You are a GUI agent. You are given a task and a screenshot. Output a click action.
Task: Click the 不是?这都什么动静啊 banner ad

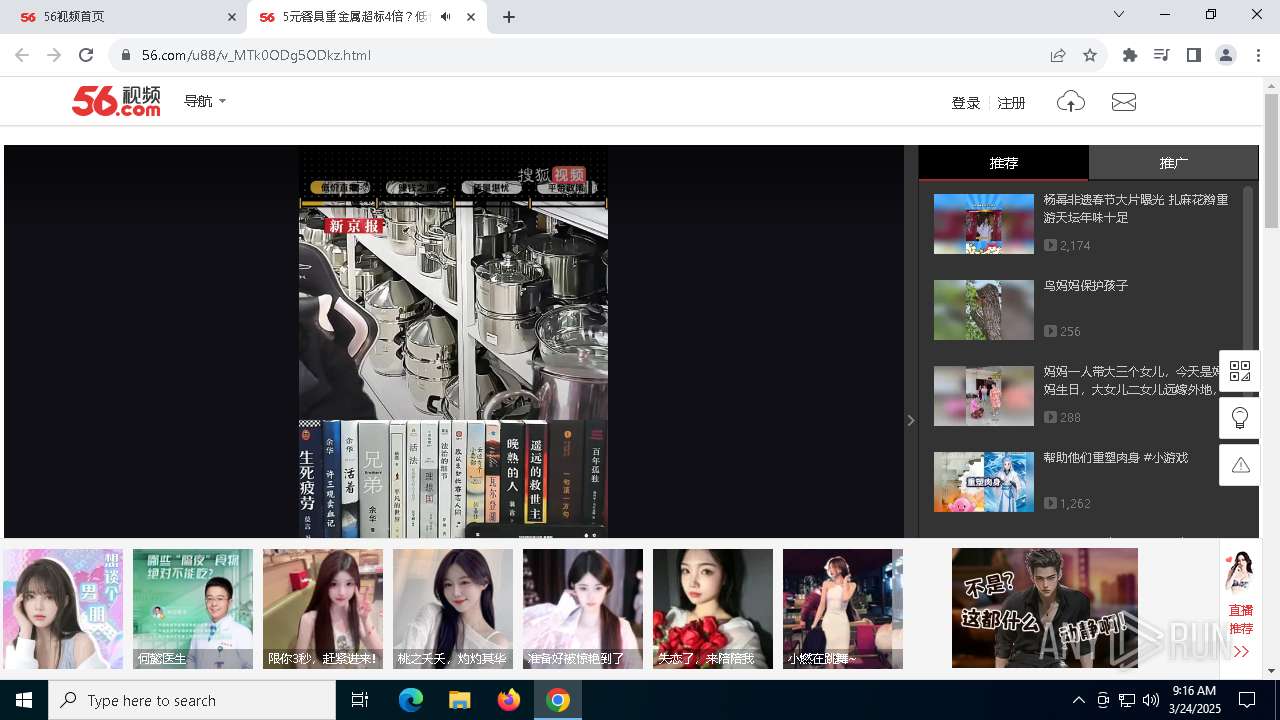[1045, 608]
